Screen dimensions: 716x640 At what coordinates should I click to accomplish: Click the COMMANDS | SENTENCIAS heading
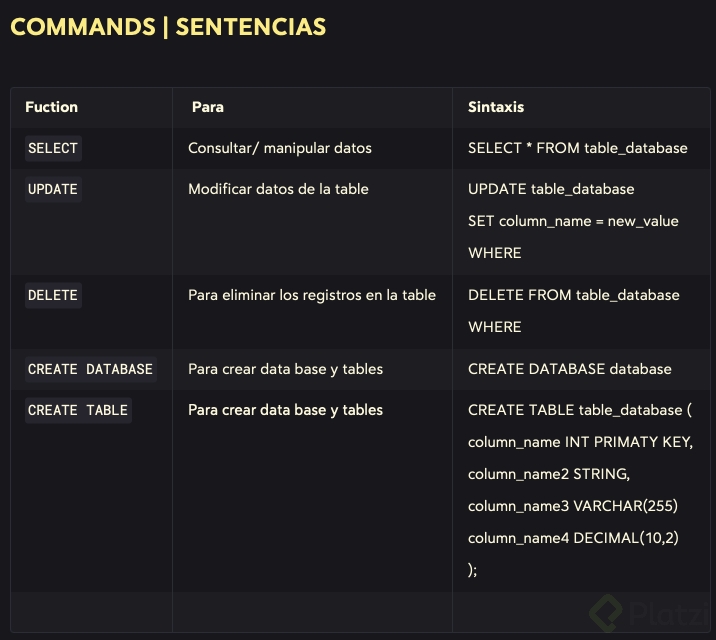[168, 27]
